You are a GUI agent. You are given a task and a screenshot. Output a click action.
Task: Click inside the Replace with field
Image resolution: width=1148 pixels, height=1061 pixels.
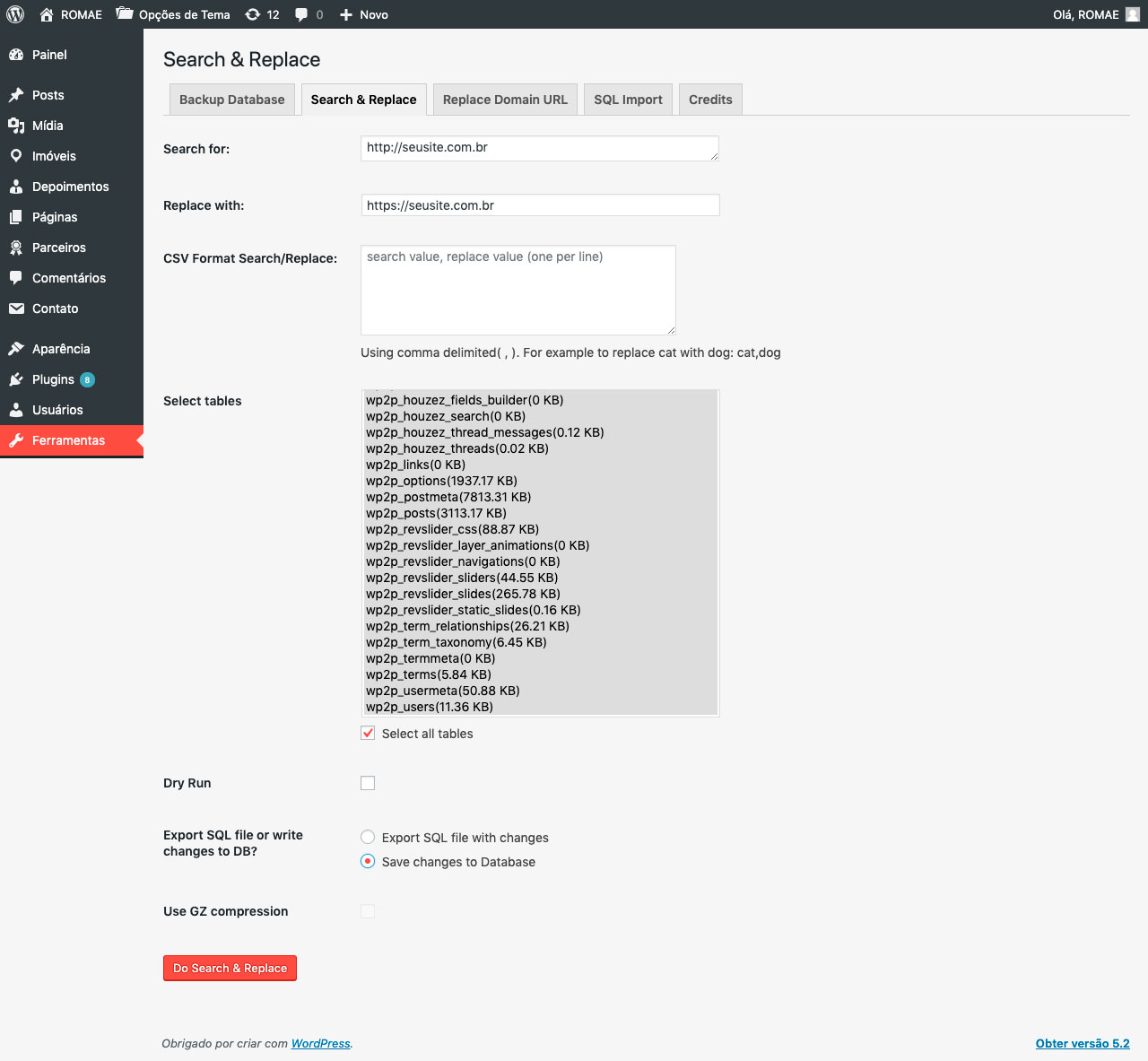(x=539, y=204)
